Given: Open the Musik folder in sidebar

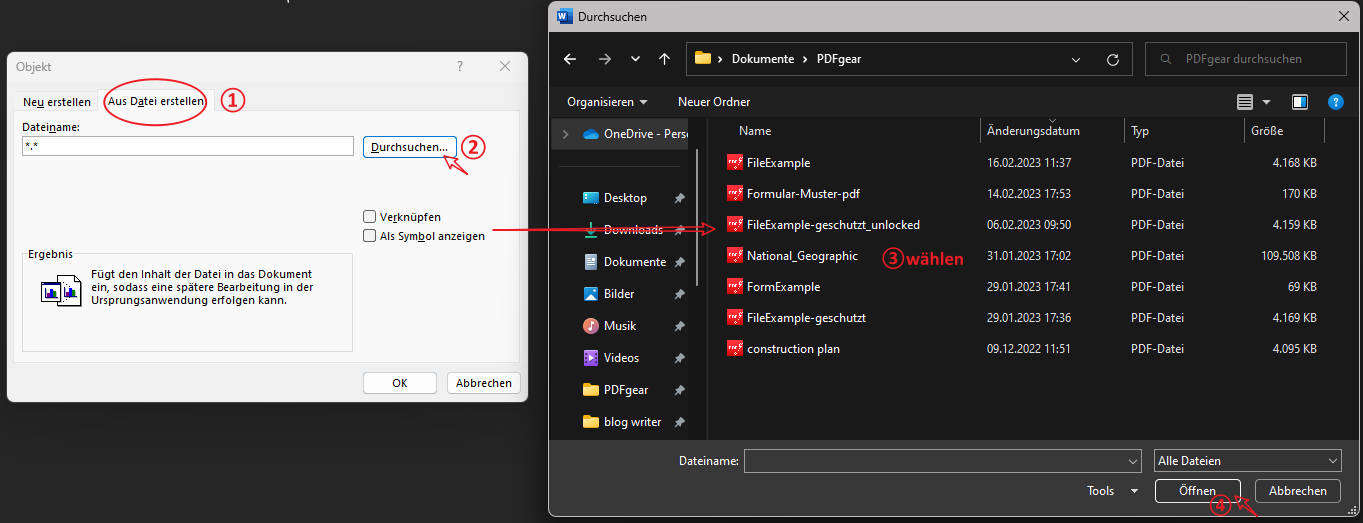Looking at the screenshot, I should coord(619,326).
